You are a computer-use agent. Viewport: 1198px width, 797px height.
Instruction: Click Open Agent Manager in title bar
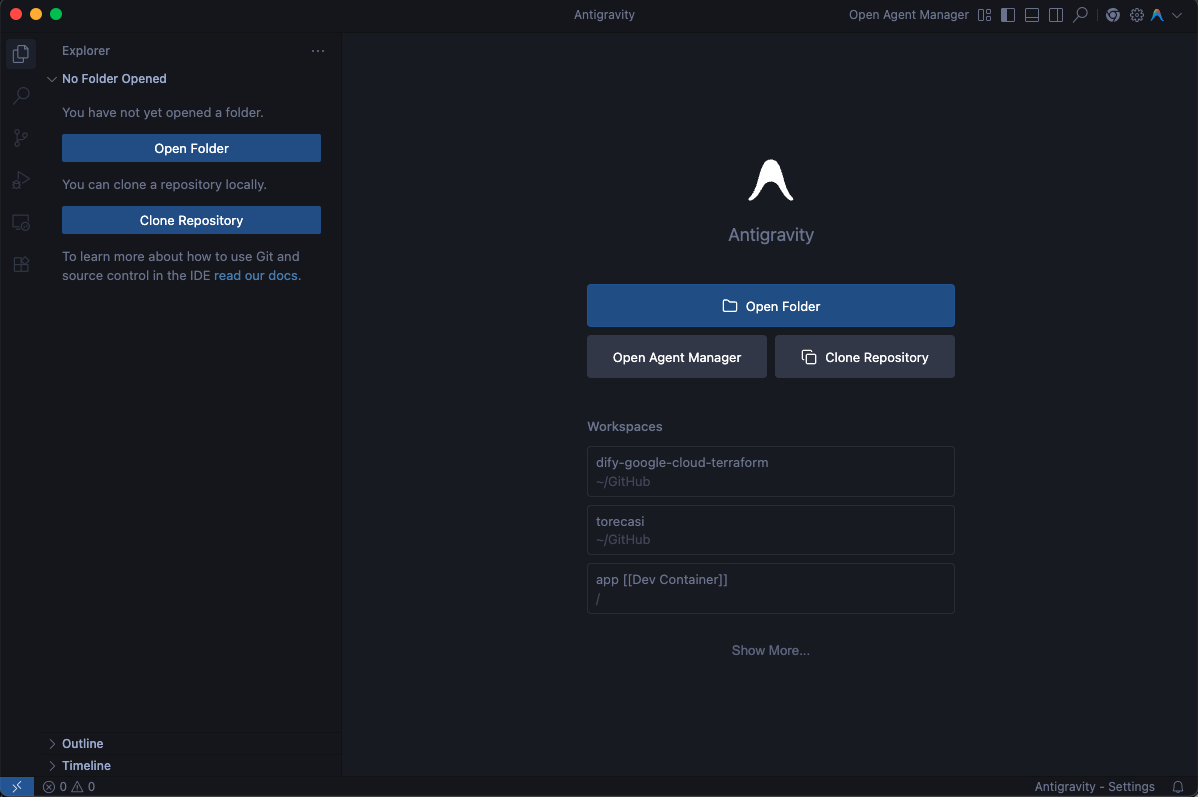[x=908, y=15]
